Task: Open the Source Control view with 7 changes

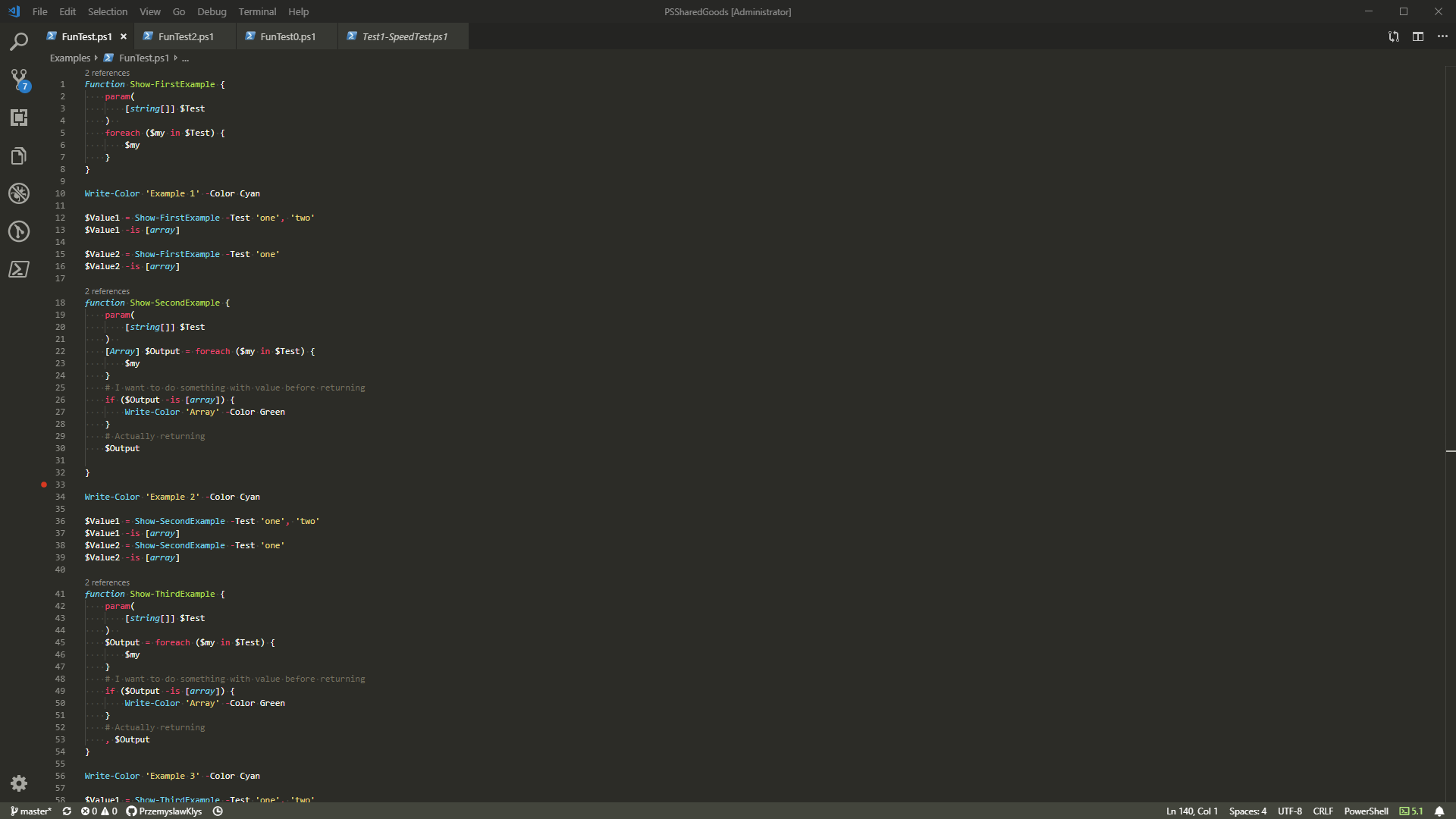Action: point(18,80)
